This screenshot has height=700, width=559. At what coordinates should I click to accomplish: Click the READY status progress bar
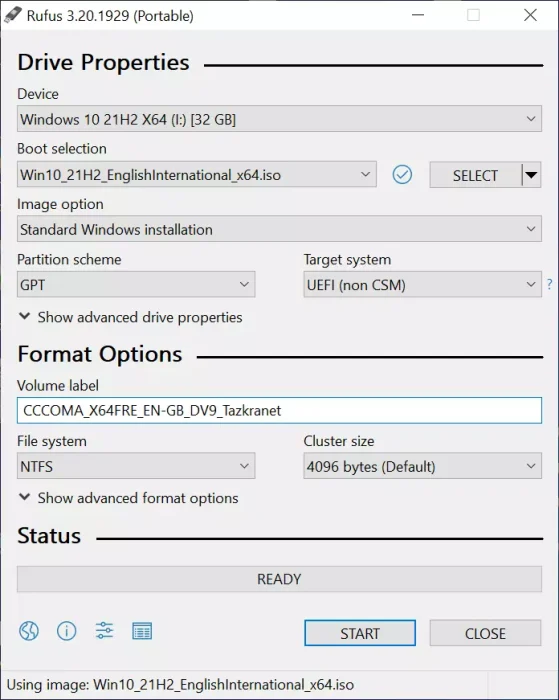(280, 579)
